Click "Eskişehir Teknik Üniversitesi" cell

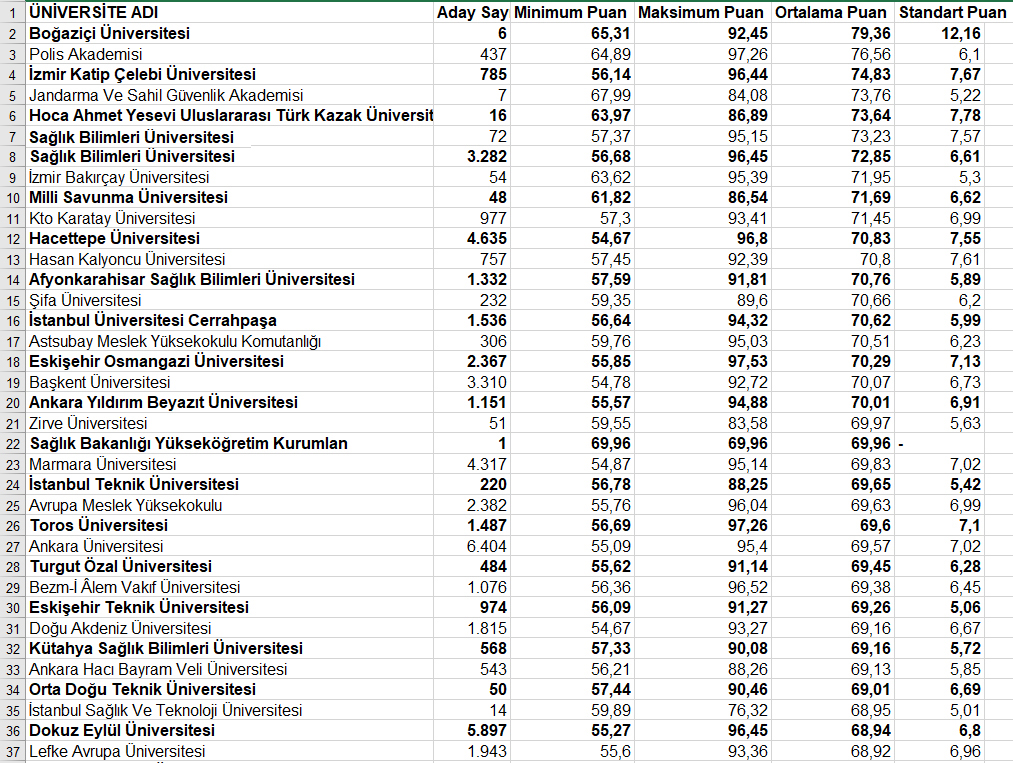tap(230, 607)
